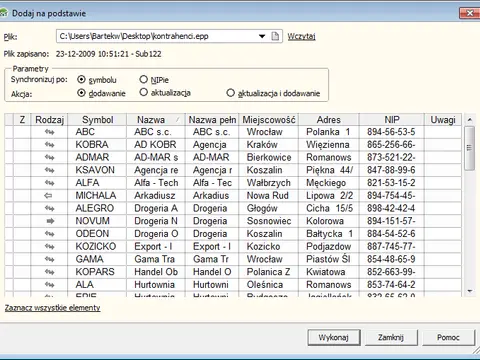Image resolution: width=480 pixels, height=360 pixels.
Task: Click the scrollbar down arrow of table
Action: coord(469,291)
